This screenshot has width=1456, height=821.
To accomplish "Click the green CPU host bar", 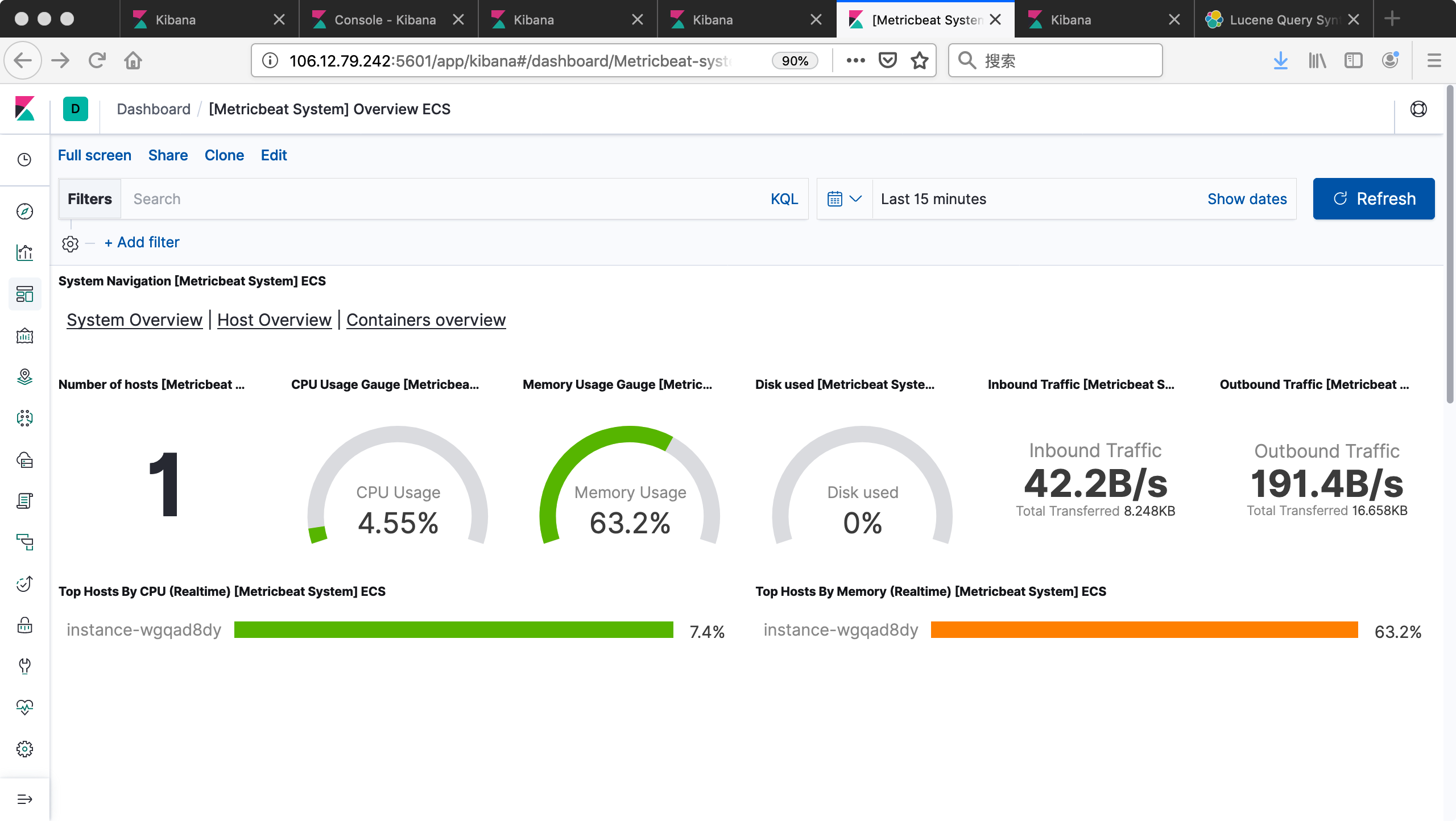I will 453,629.
